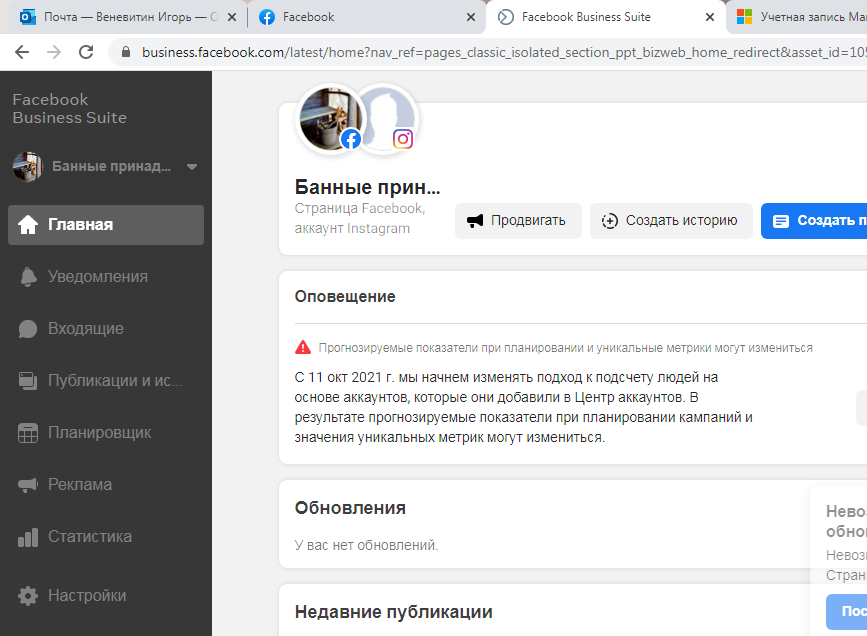Image resolution: width=867 pixels, height=636 pixels.
Task: Open Настройки in the sidebar
Action: point(106,596)
